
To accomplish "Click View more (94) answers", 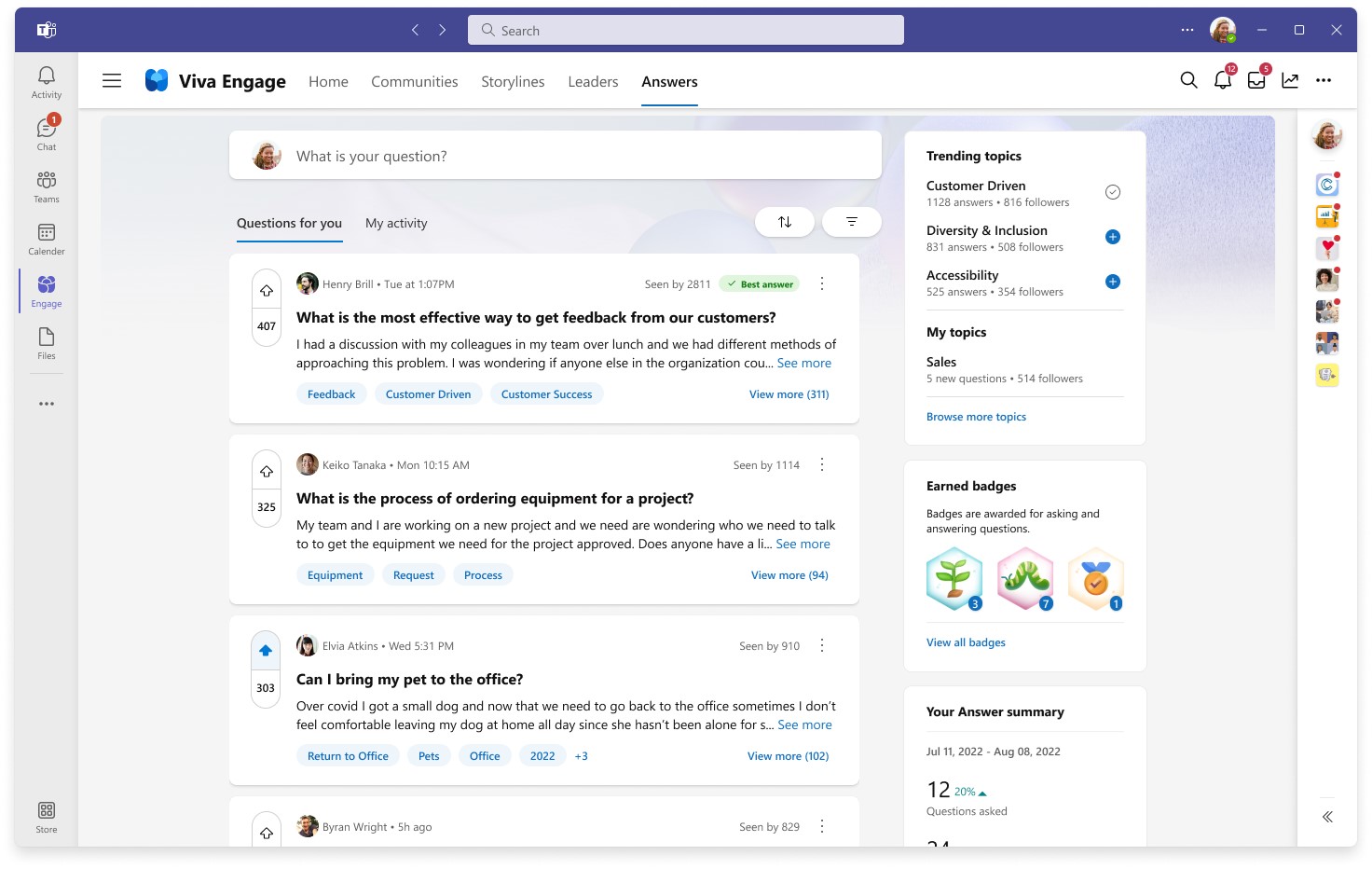I will [789, 575].
